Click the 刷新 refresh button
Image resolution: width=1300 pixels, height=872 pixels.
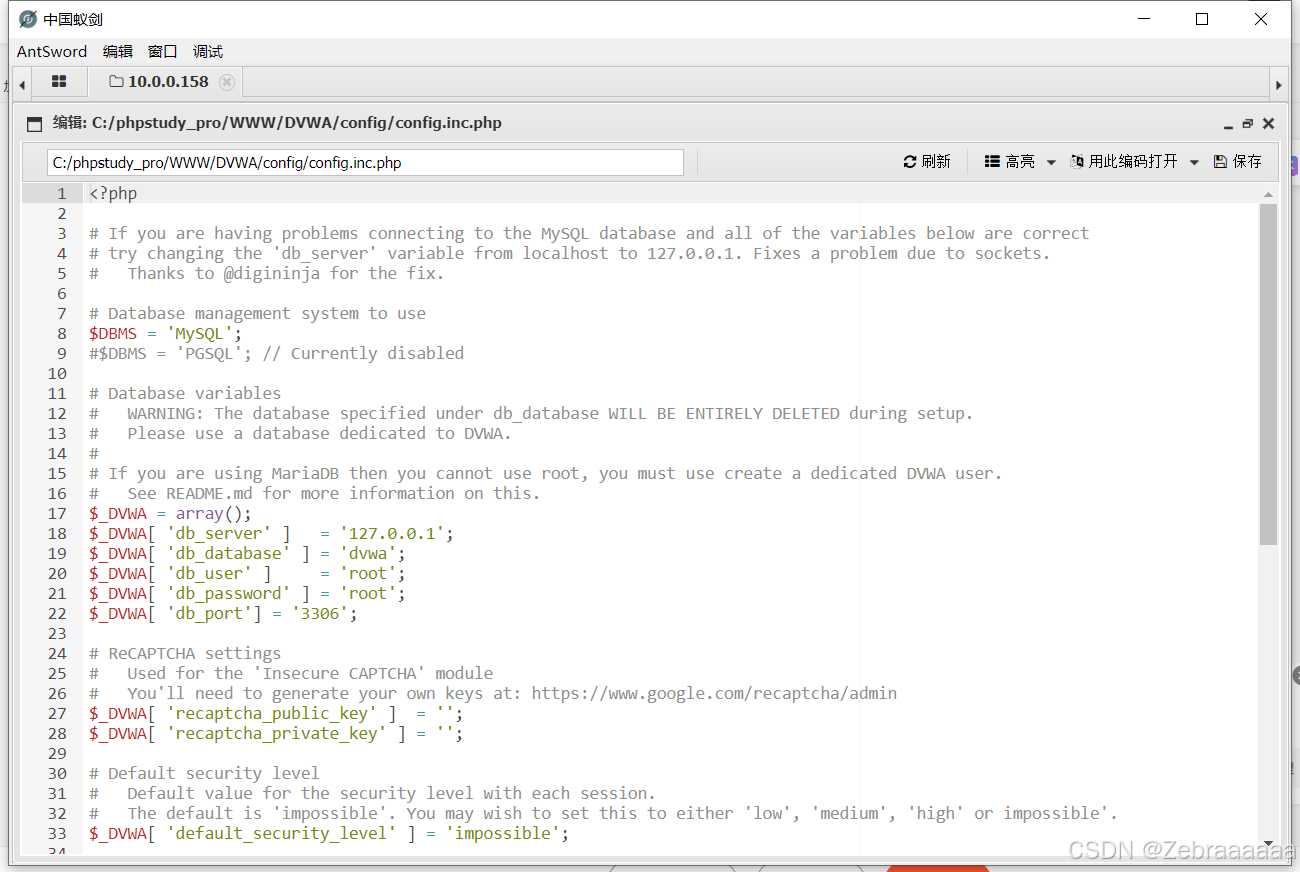927,162
